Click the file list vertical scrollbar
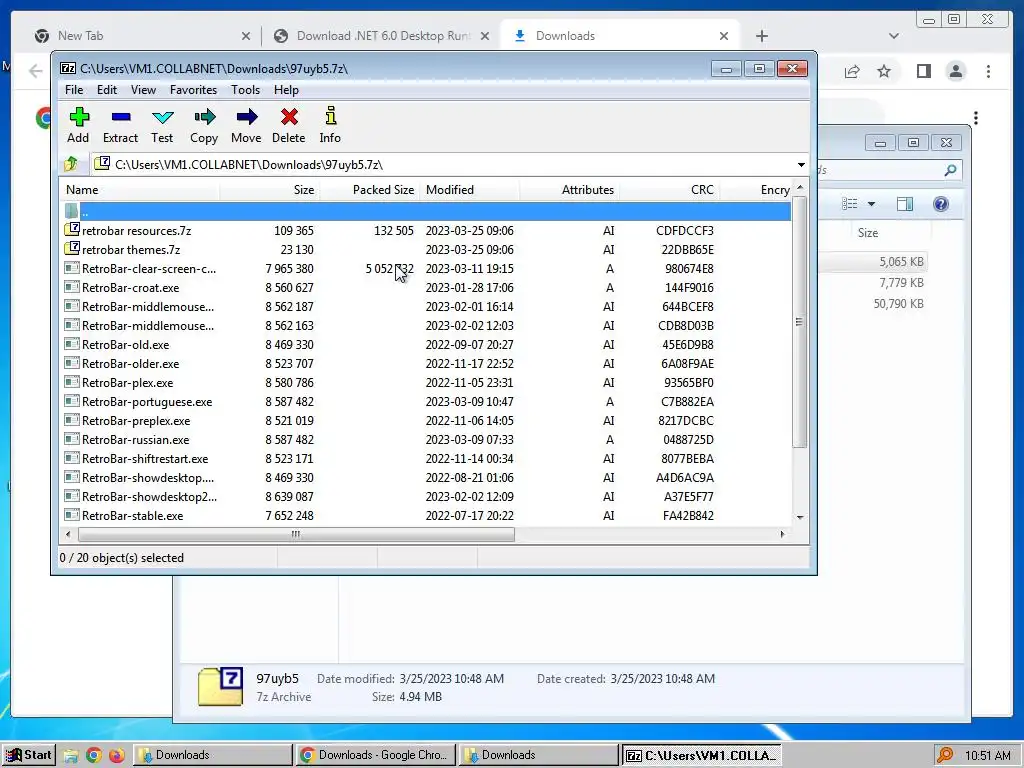This screenshot has height=768, width=1024. pos(799,321)
